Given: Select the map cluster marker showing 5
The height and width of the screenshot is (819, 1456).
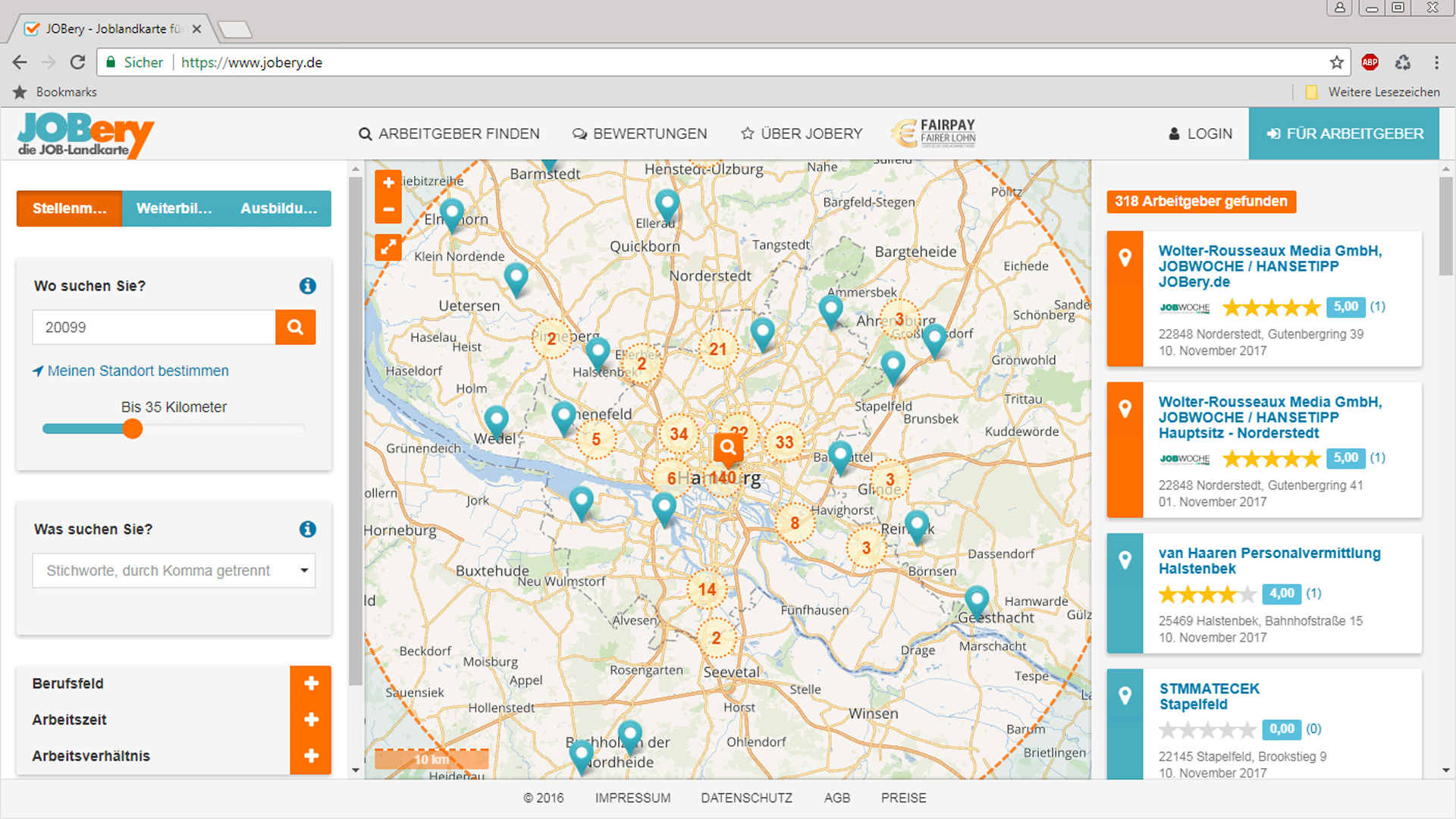Looking at the screenshot, I should [596, 439].
